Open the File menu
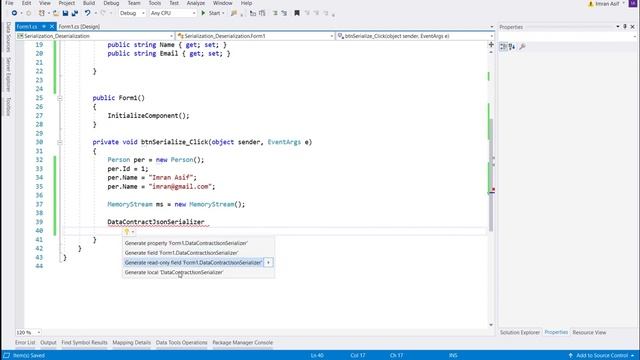The width and height of the screenshot is (640, 360). point(9,3)
